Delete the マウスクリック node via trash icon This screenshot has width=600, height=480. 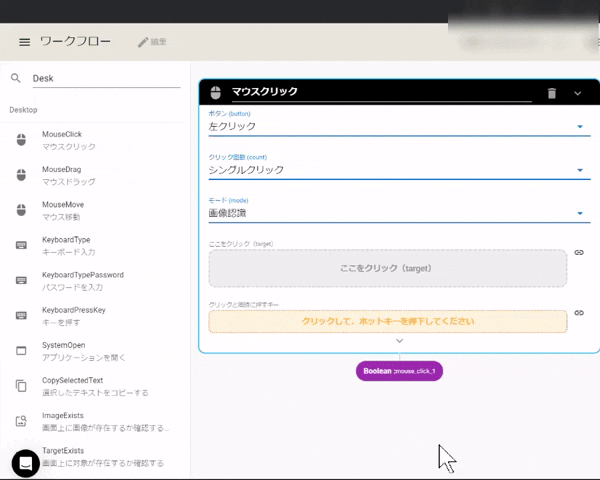click(551, 93)
